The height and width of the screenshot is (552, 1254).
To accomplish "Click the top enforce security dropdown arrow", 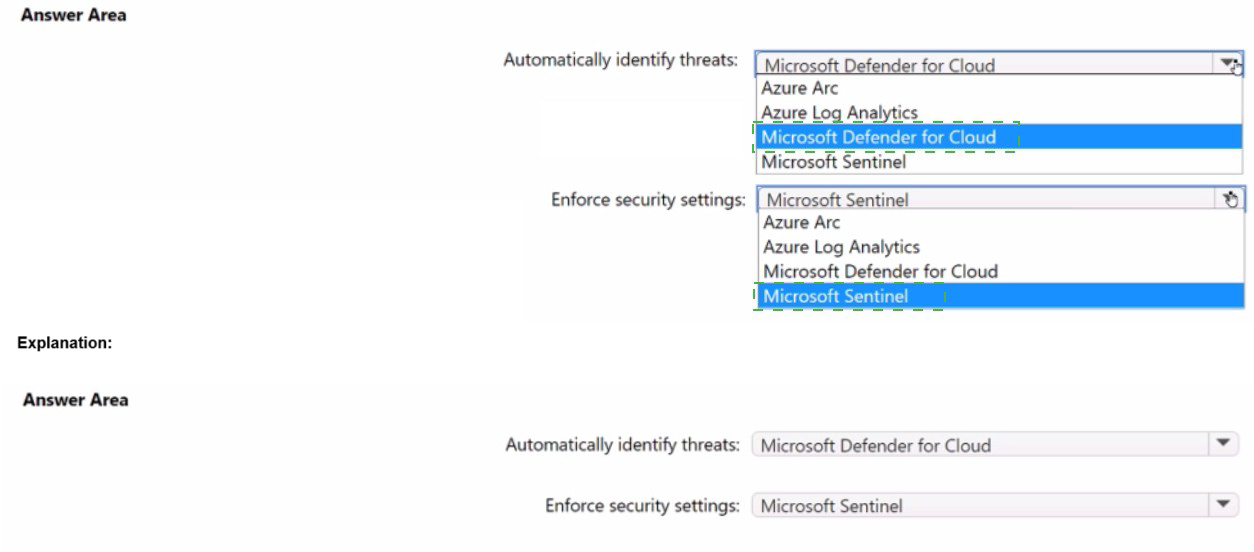I will [1230, 200].
